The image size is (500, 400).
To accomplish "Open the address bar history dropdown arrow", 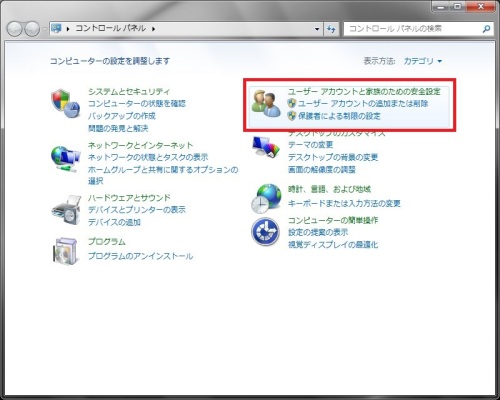I will pyautogui.click(x=317, y=29).
